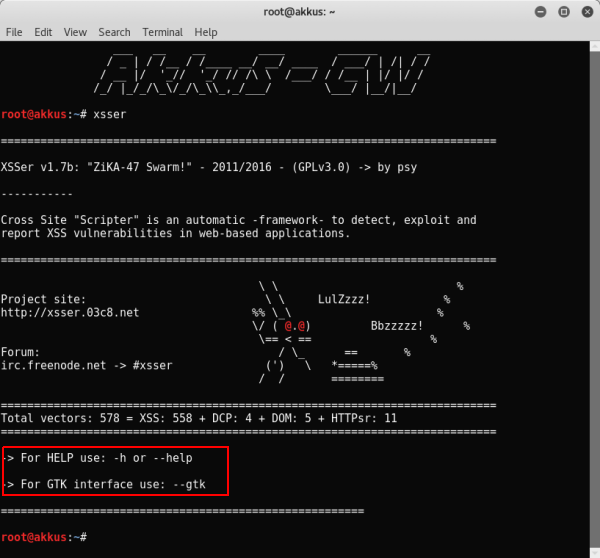Click the bottom command prompt line
The height and width of the screenshot is (558, 600).
[x=45, y=537]
